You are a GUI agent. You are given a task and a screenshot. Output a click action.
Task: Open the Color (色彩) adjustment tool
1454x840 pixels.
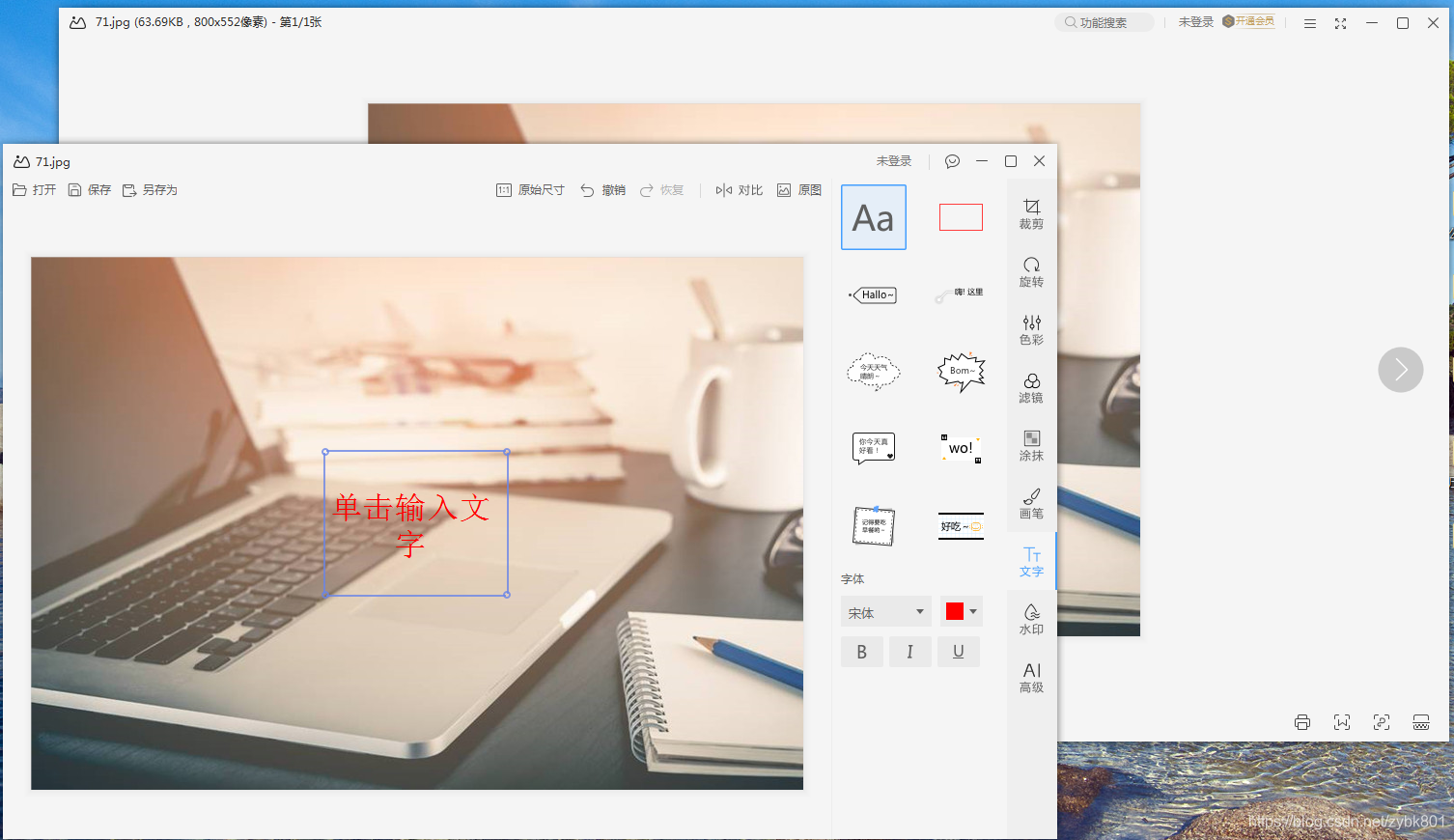click(x=1031, y=330)
